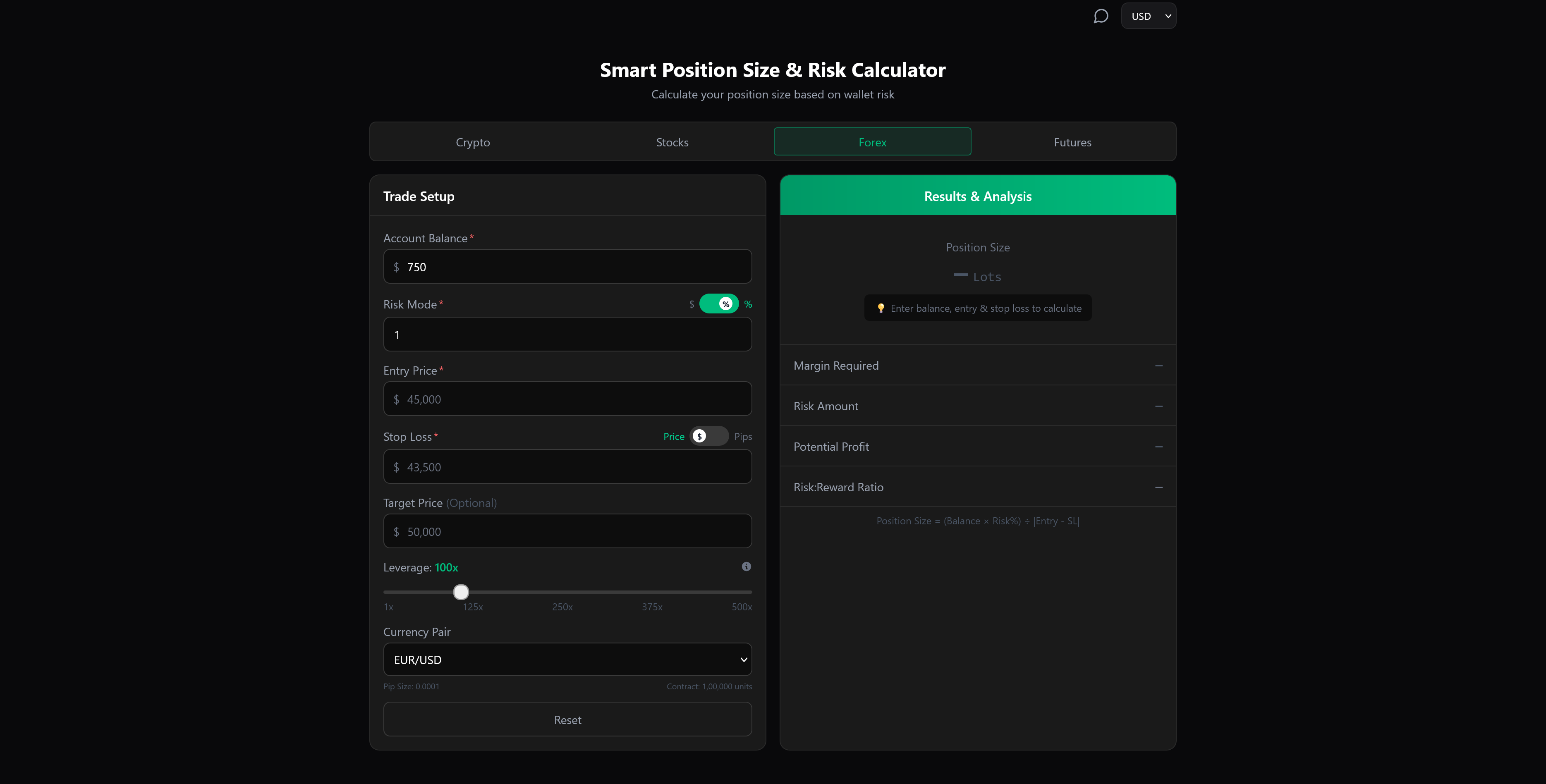Image resolution: width=1546 pixels, height=784 pixels.
Task: Click the leverage info icon
Action: click(746, 566)
